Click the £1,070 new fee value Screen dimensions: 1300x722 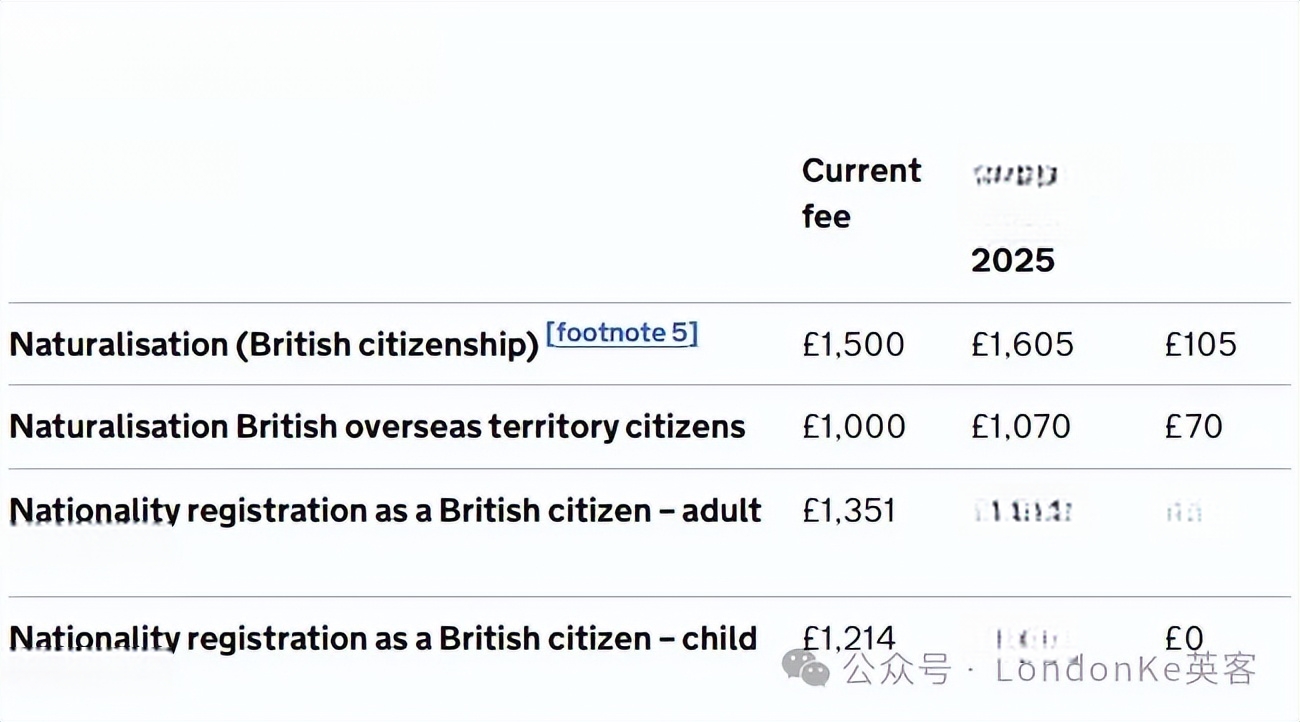coord(1021,427)
